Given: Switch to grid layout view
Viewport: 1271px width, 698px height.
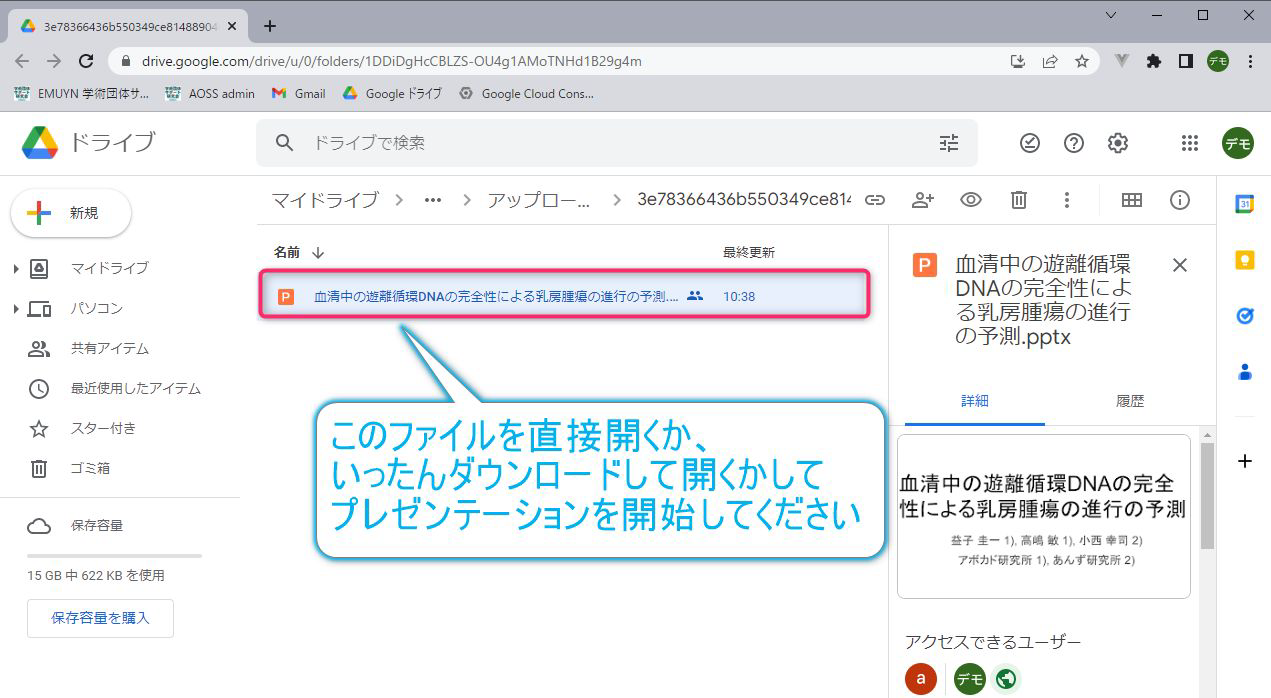Looking at the screenshot, I should pyautogui.click(x=1131, y=200).
